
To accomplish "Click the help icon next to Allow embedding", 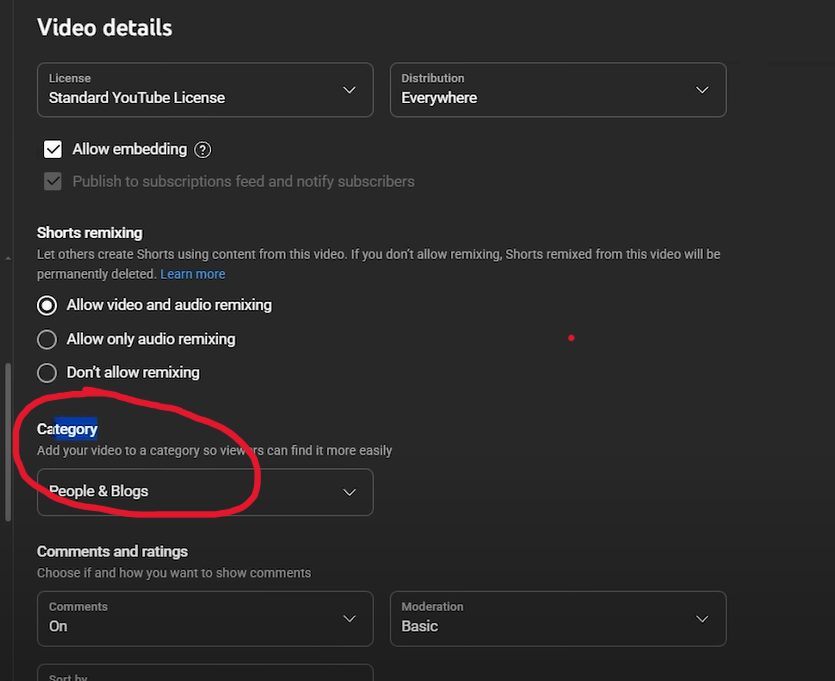I will [x=202, y=149].
